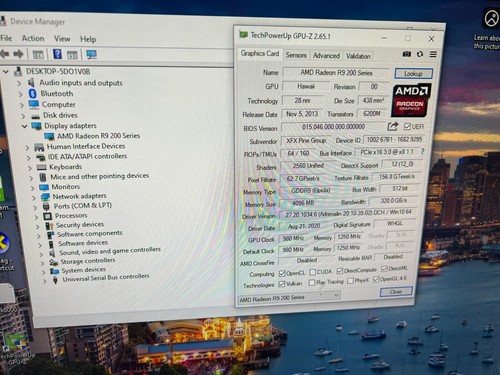Toggle the OpenGL 4.6 checkbox

tap(376, 279)
